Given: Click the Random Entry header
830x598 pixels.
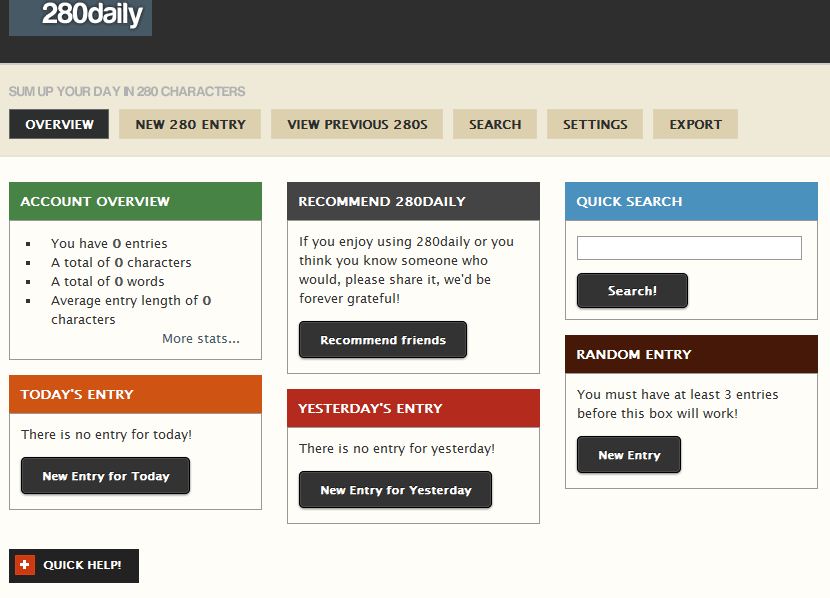Looking at the screenshot, I should (691, 354).
